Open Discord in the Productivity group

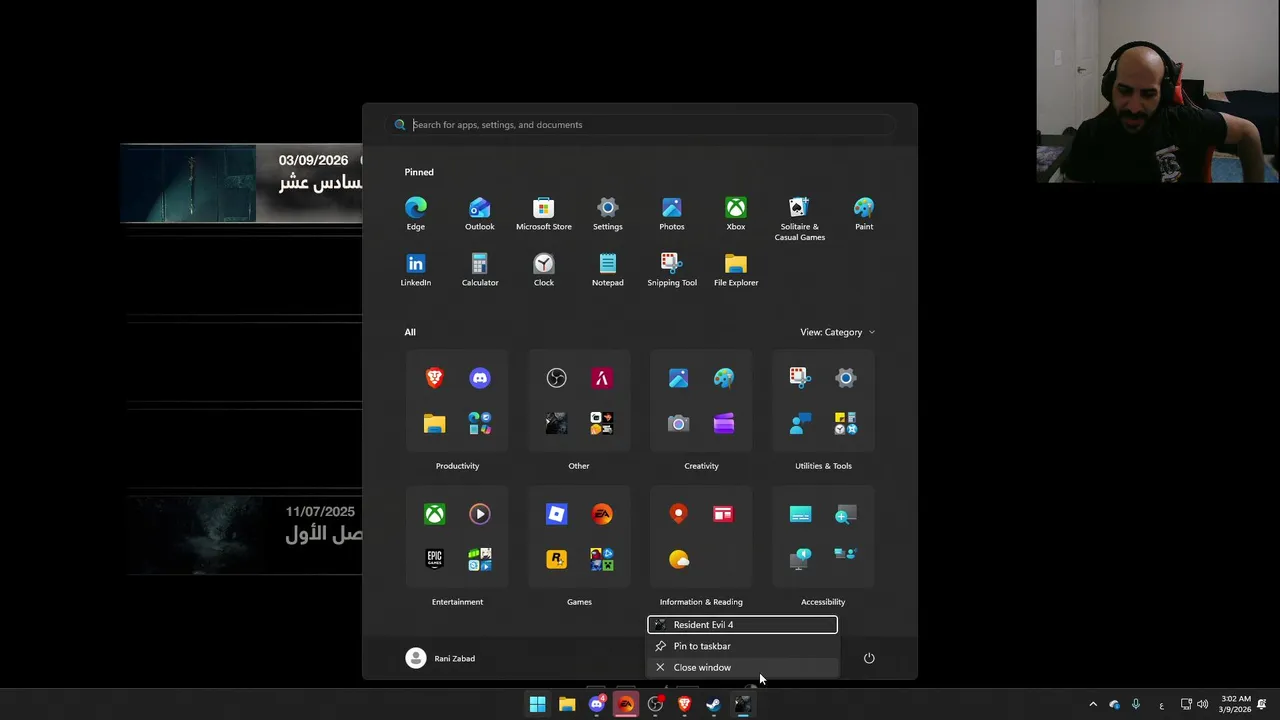(x=480, y=378)
